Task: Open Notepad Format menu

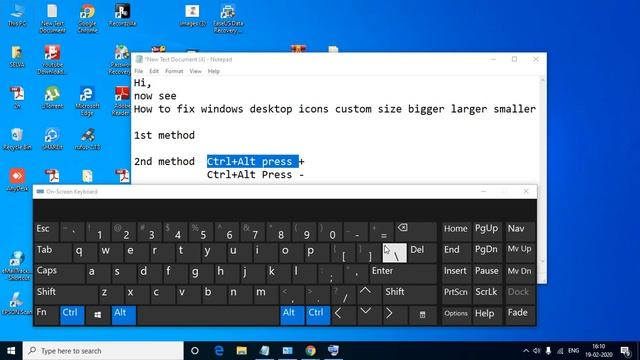Action: (174, 71)
